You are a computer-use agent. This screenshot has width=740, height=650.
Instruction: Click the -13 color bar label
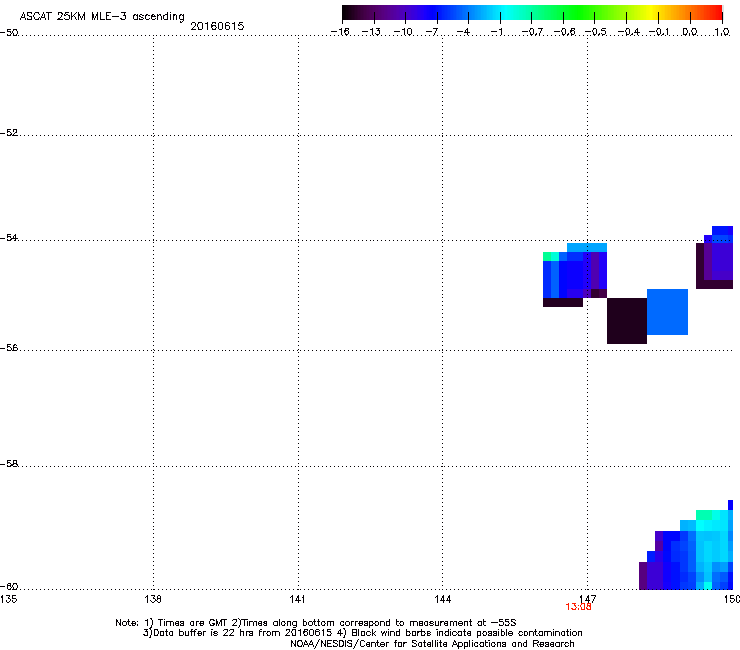pos(371,32)
